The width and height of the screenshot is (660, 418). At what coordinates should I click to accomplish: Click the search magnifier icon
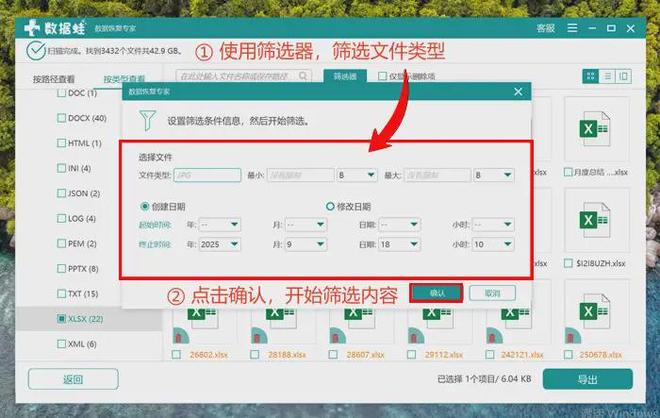click(303, 76)
